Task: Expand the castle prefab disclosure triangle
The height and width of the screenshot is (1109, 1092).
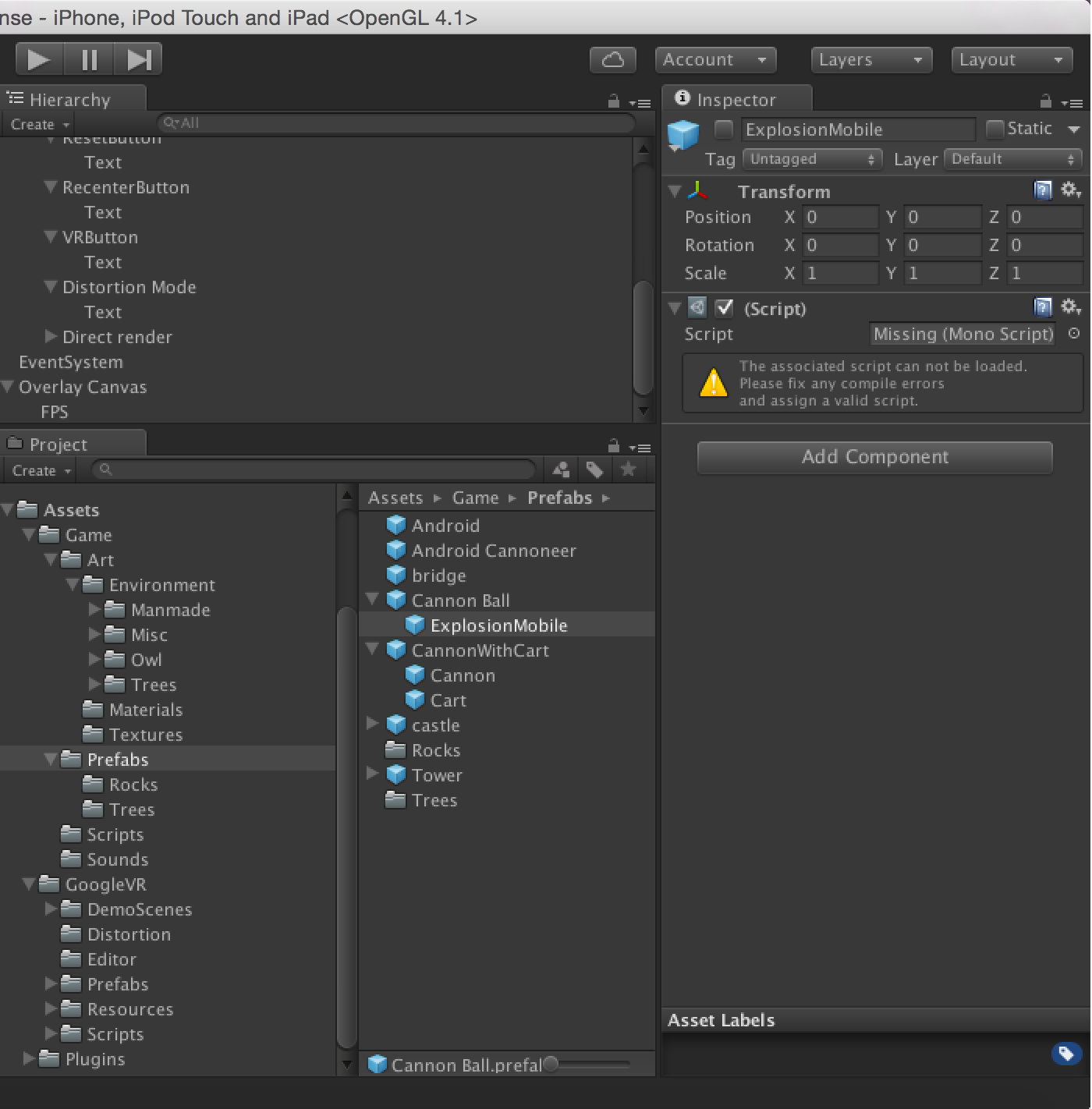Action: click(373, 725)
